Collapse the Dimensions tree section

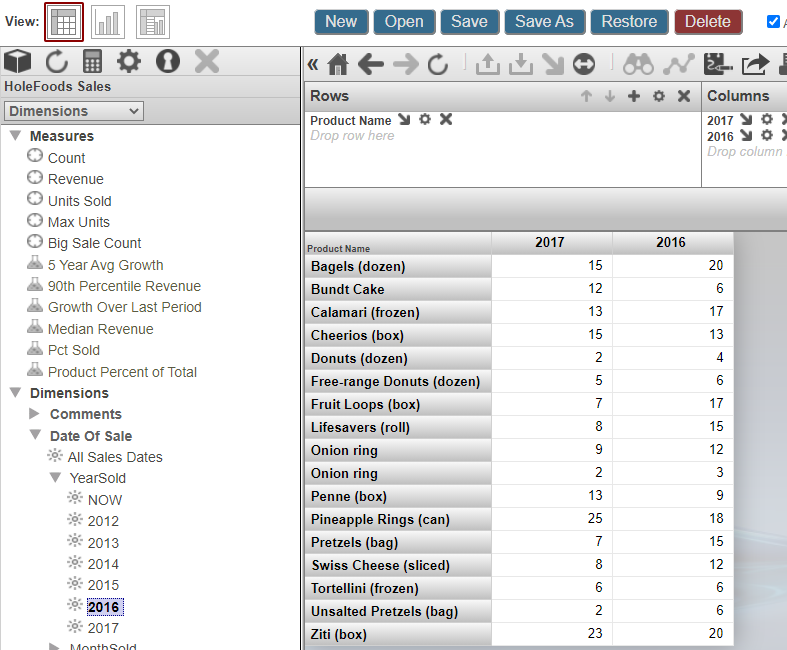pos(16,393)
